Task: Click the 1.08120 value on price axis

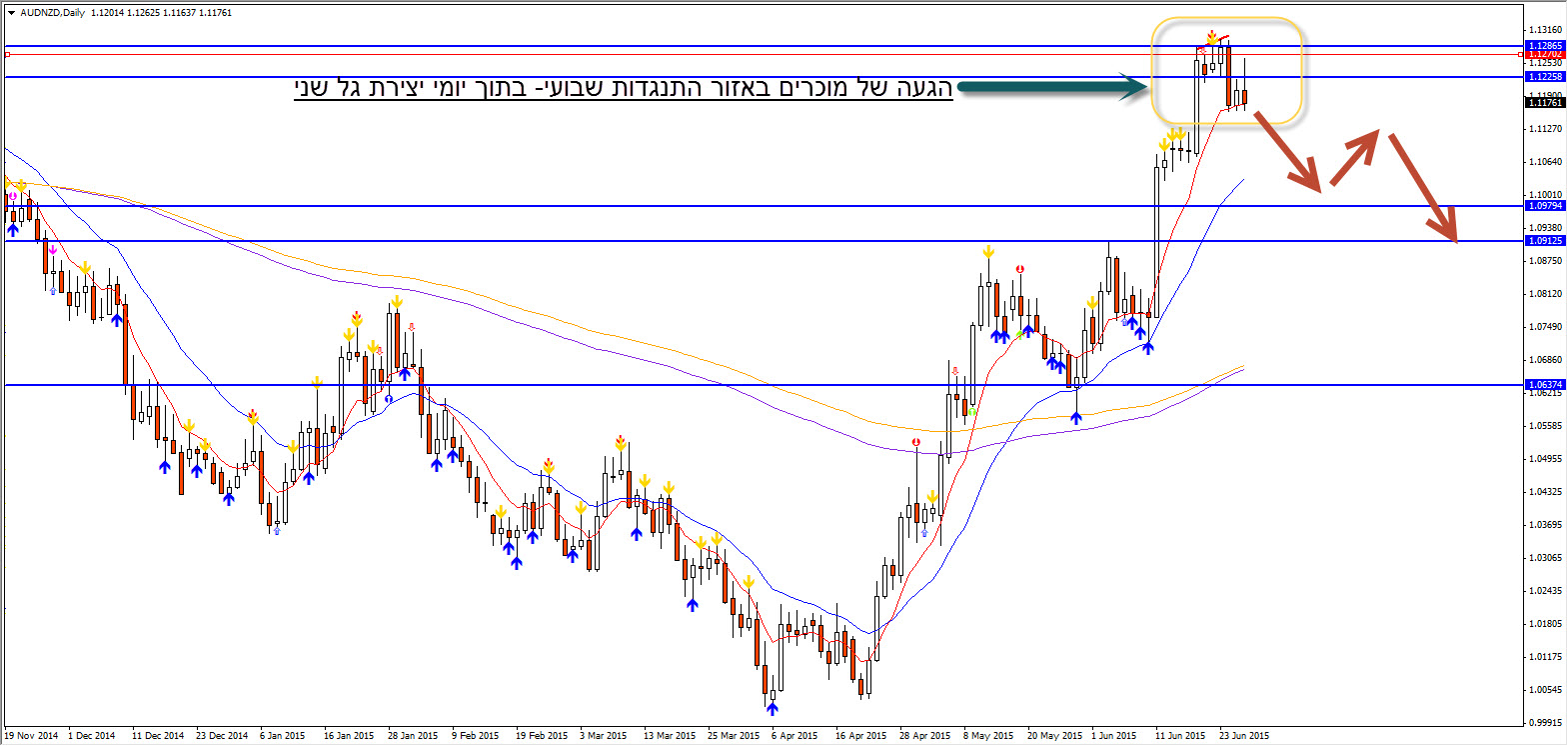Action: point(1545,294)
